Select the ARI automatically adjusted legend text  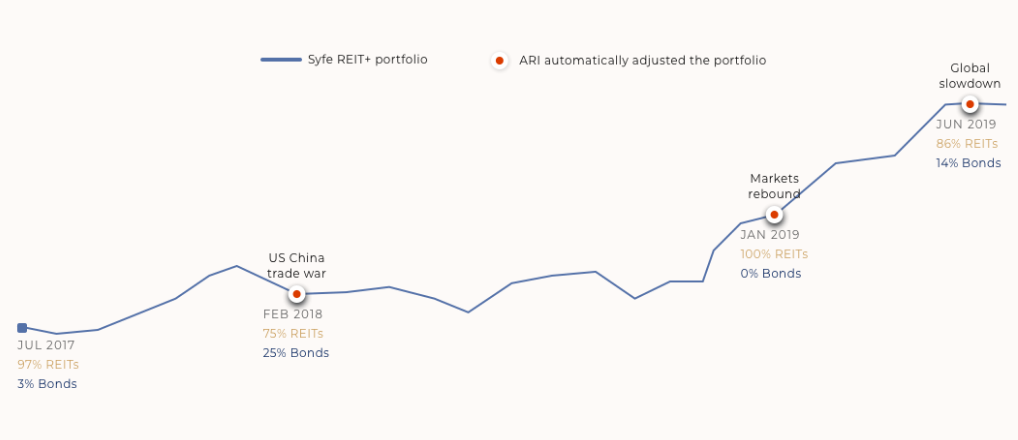643,60
